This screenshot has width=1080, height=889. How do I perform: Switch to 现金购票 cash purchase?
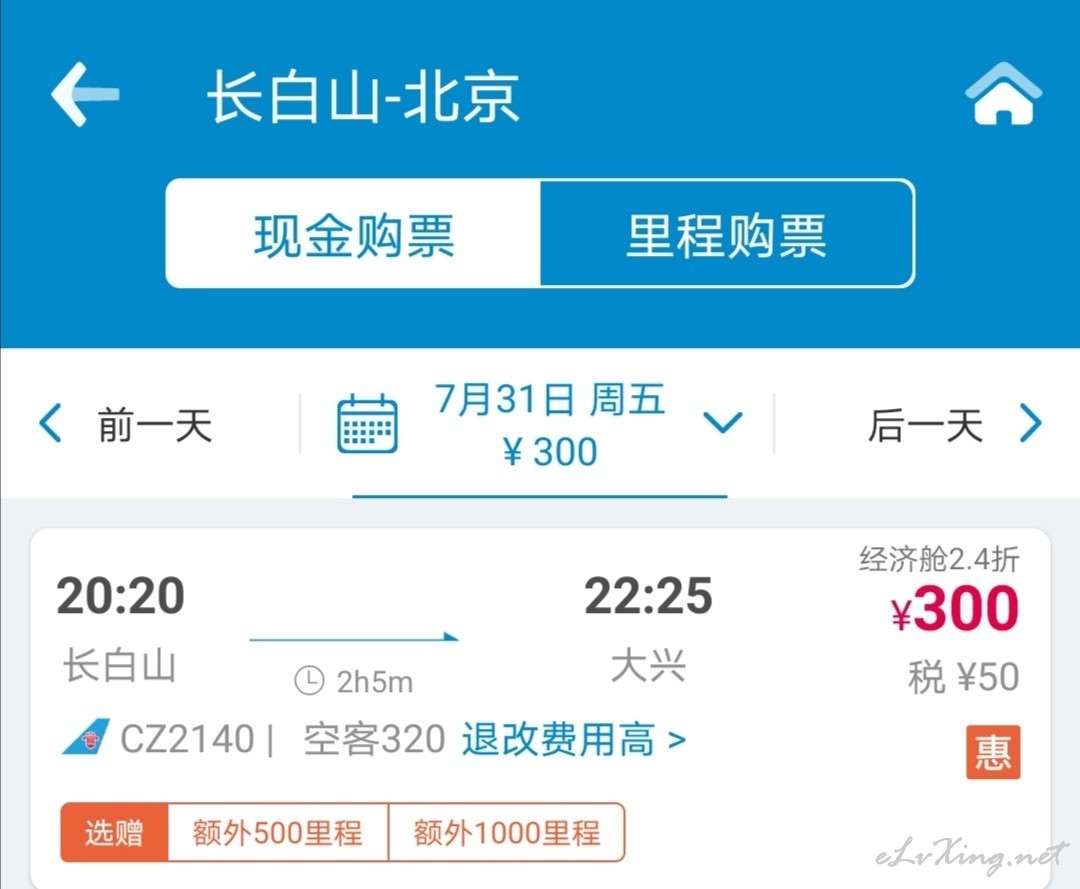coord(353,234)
